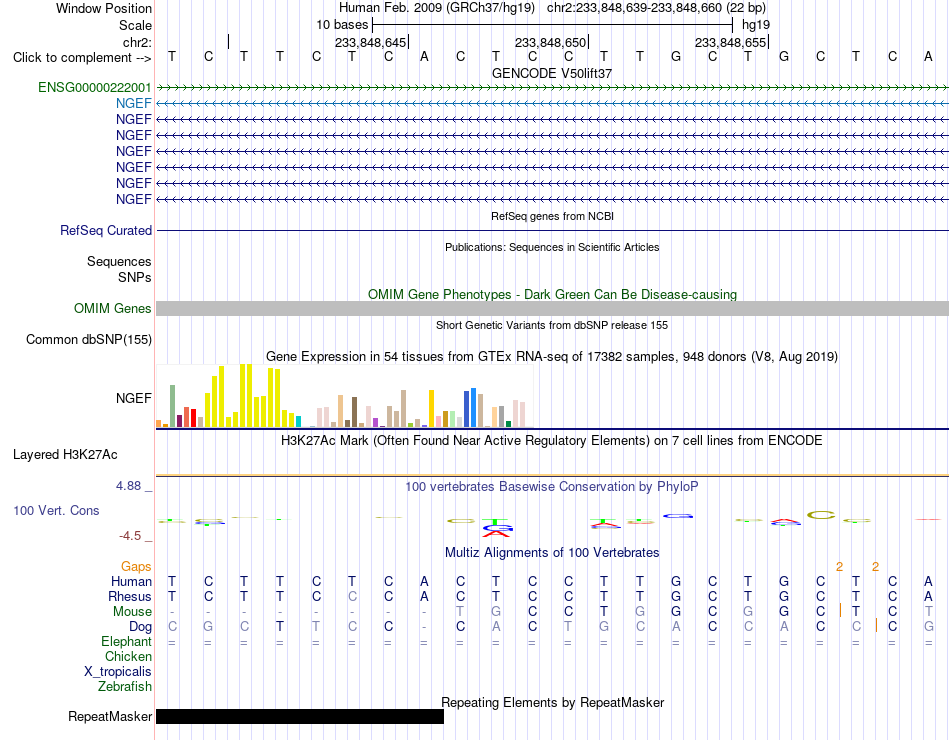Select the Zebrafish species row label

point(125,687)
